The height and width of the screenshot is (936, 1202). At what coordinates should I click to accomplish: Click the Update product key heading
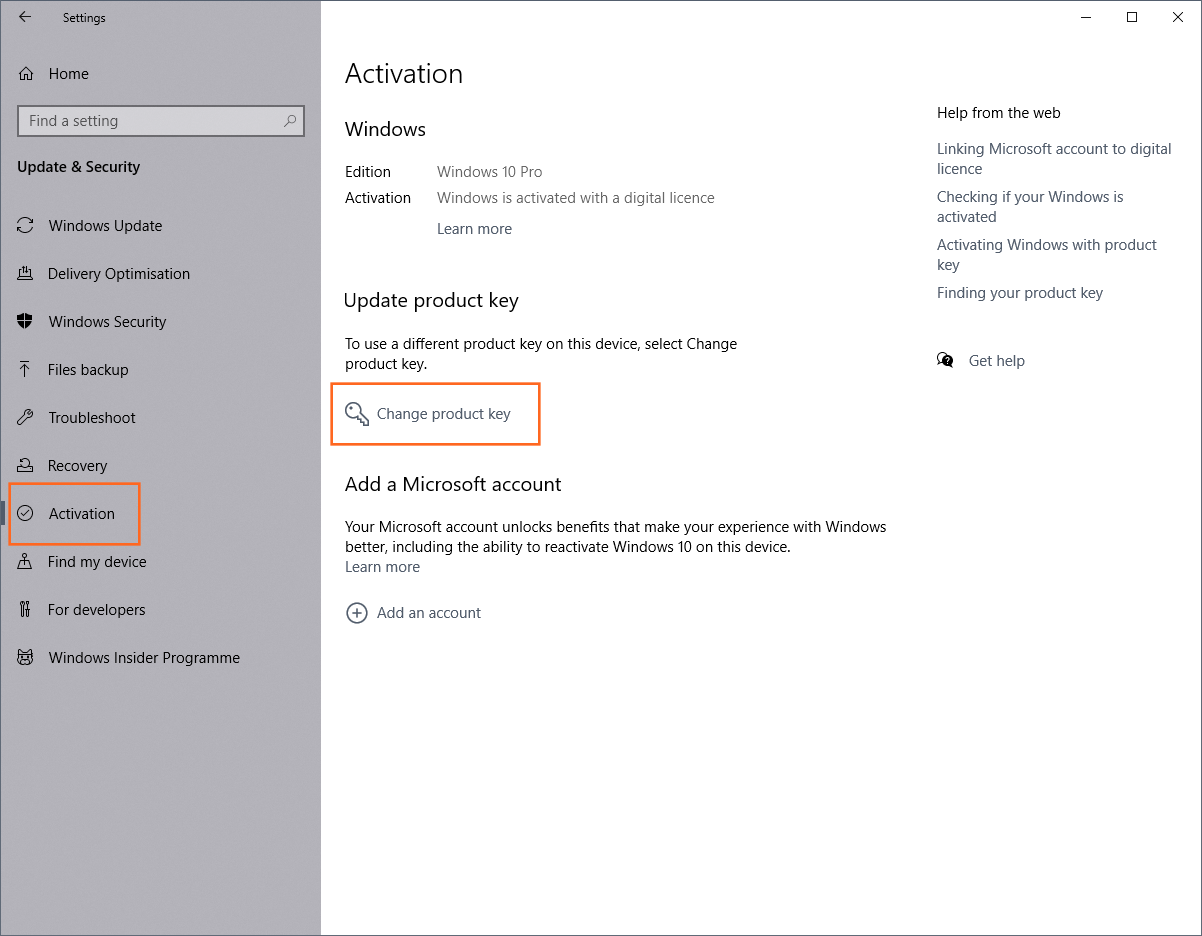tap(431, 301)
